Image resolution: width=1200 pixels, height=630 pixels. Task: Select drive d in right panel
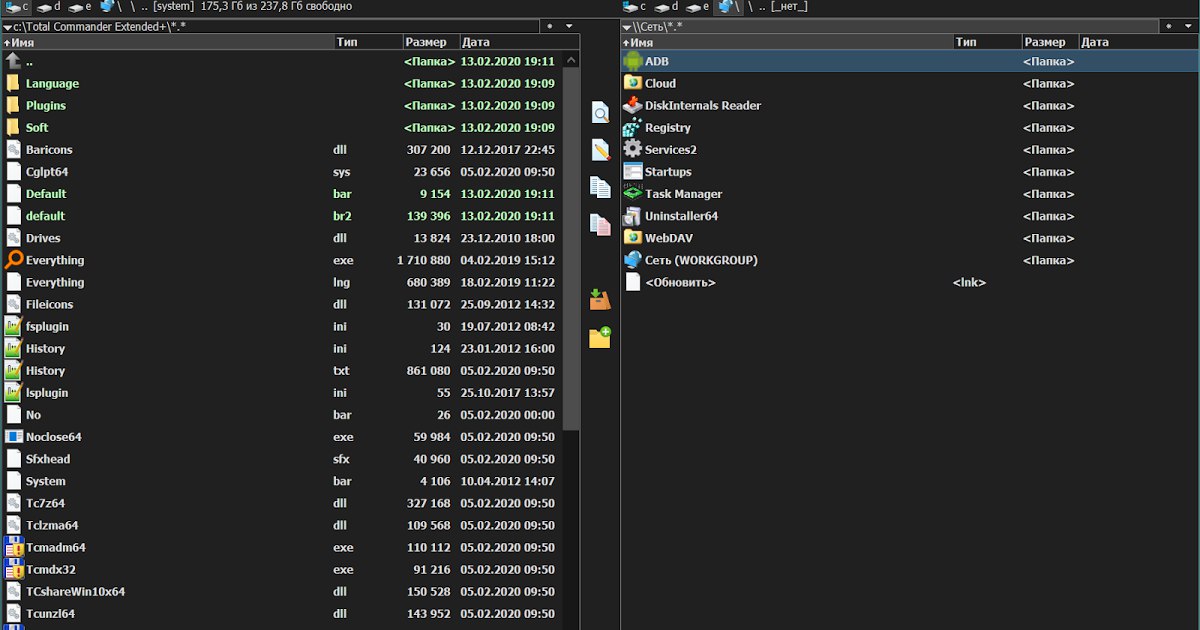click(668, 7)
